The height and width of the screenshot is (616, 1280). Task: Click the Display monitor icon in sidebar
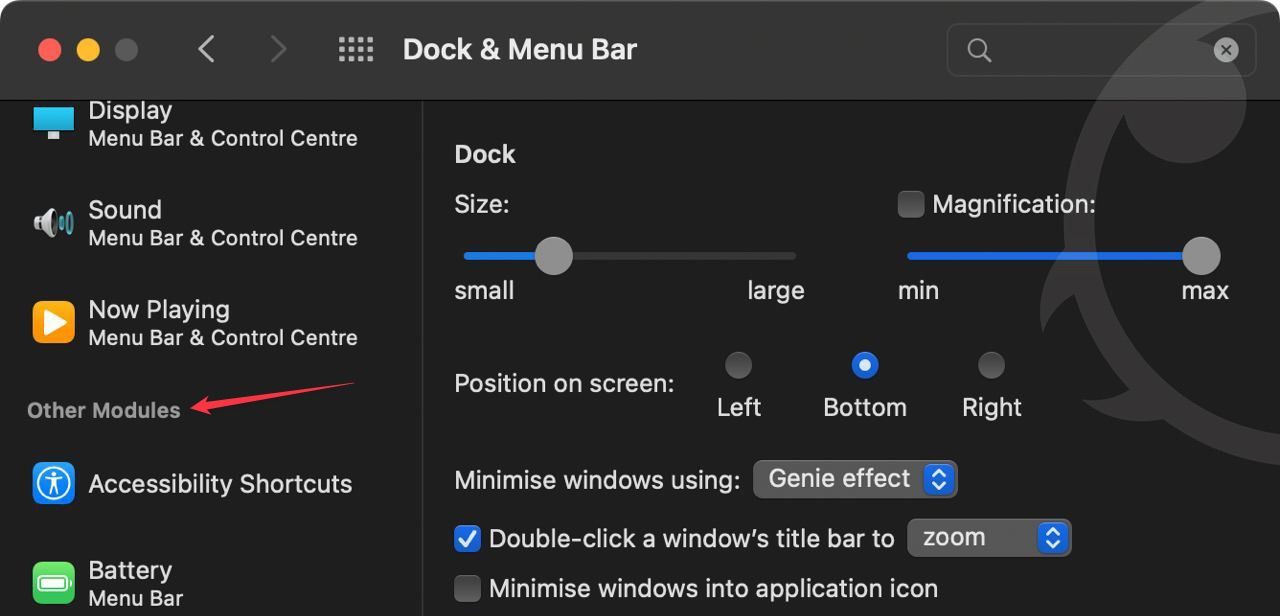pos(53,123)
